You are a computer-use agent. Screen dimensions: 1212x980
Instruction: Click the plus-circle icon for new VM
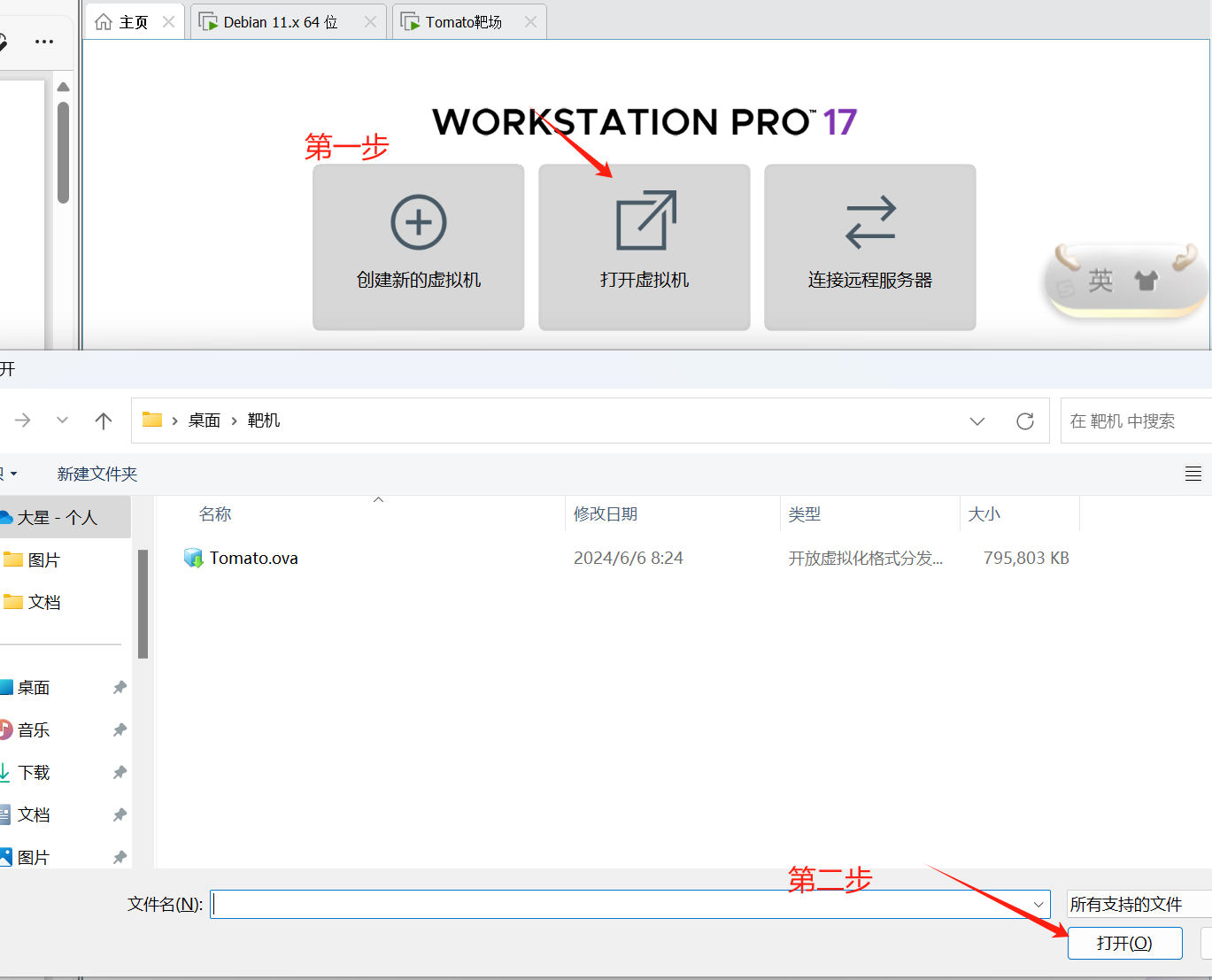pos(419,221)
